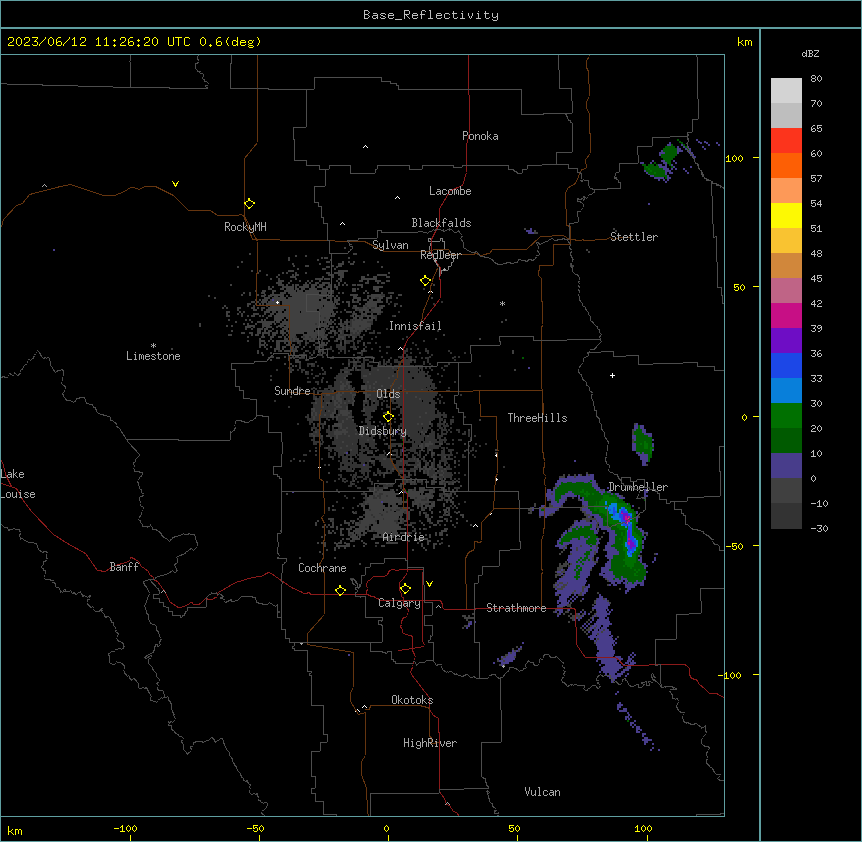The width and height of the screenshot is (862, 842).
Task: Select the Ponoka label
Action: point(480,136)
